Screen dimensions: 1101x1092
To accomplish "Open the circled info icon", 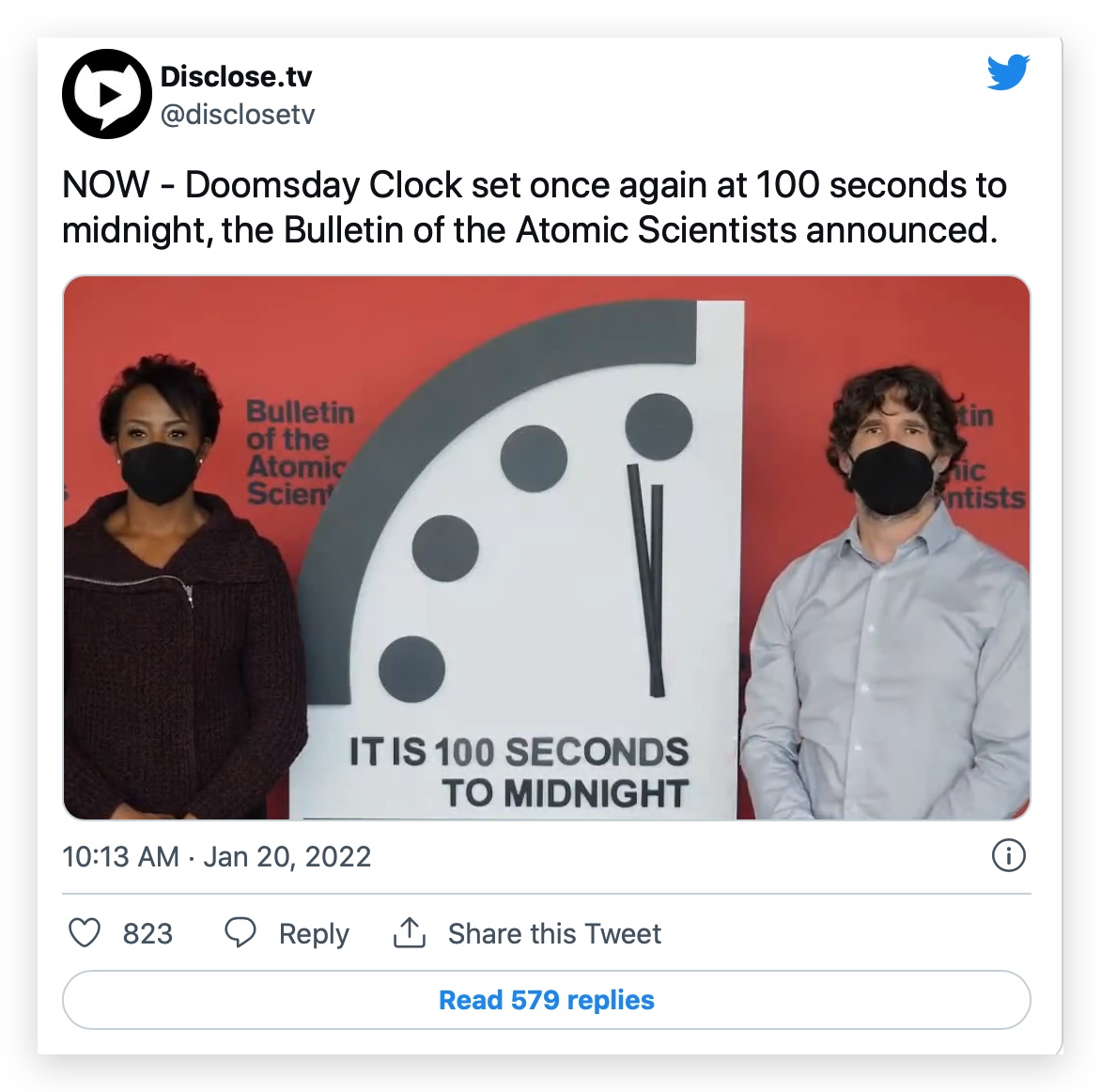I will tap(1008, 856).
